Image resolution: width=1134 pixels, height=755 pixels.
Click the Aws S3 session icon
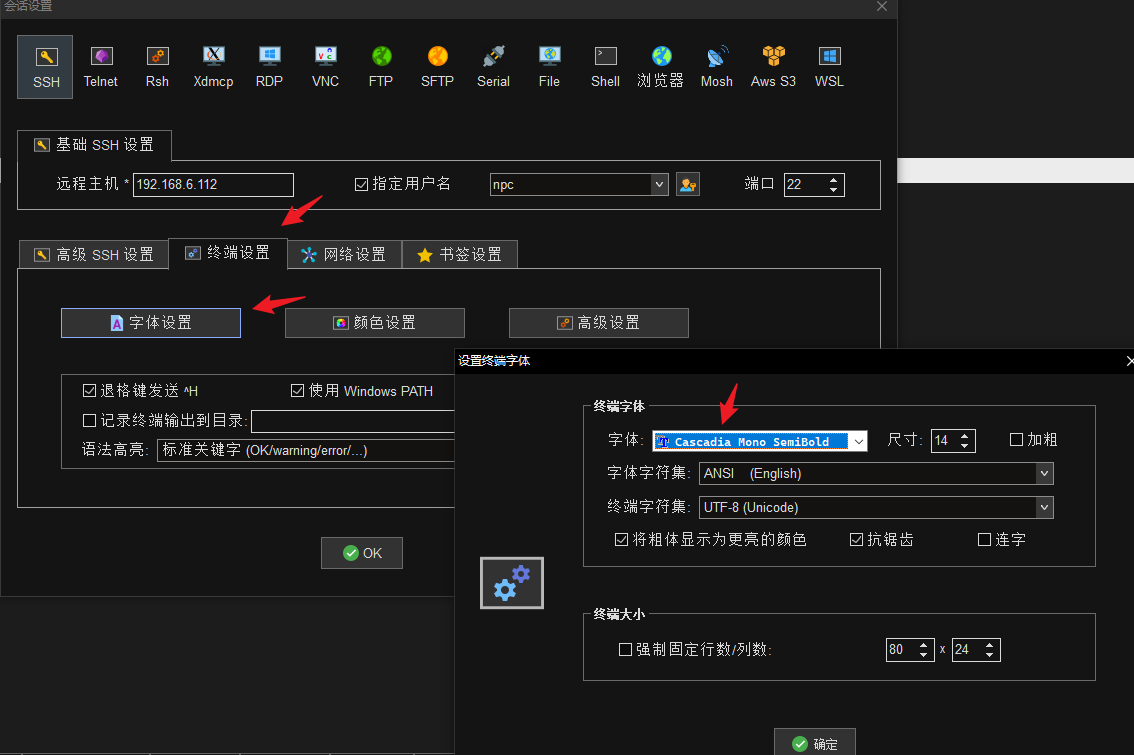(773, 67)
